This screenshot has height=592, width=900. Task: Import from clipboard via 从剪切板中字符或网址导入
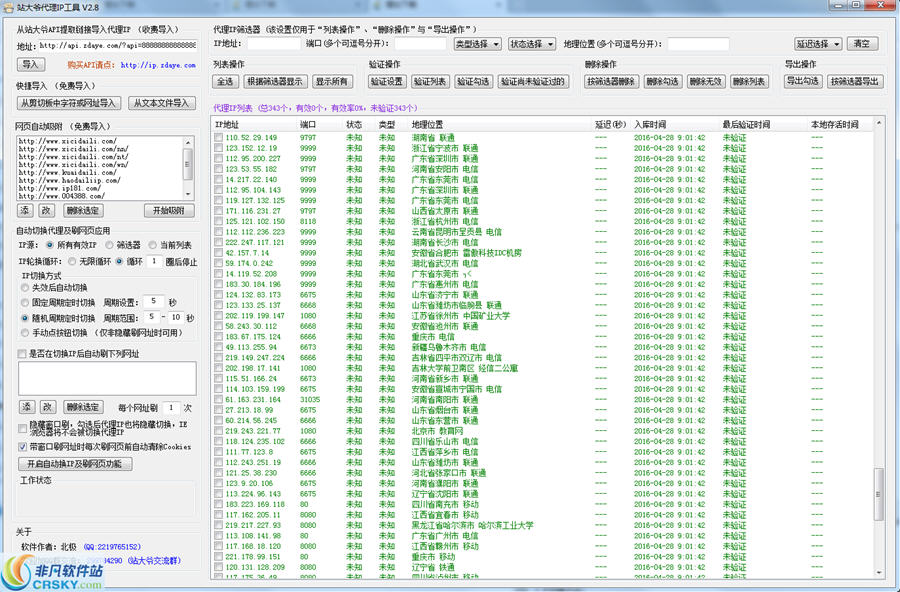[68, 103]
